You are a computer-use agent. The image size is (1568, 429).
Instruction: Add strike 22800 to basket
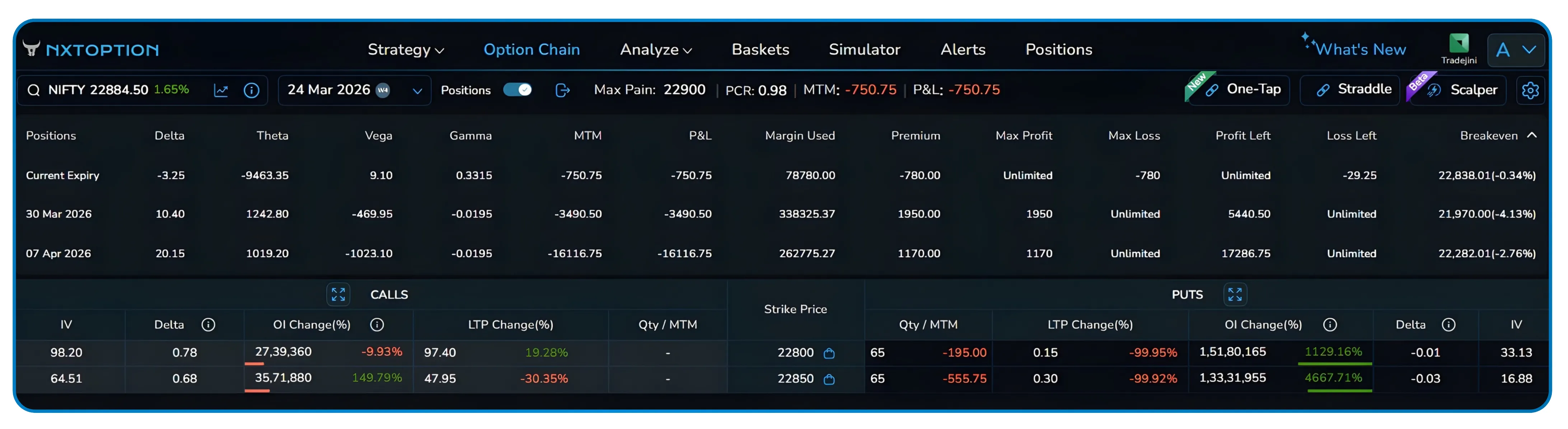click(829, 352)
